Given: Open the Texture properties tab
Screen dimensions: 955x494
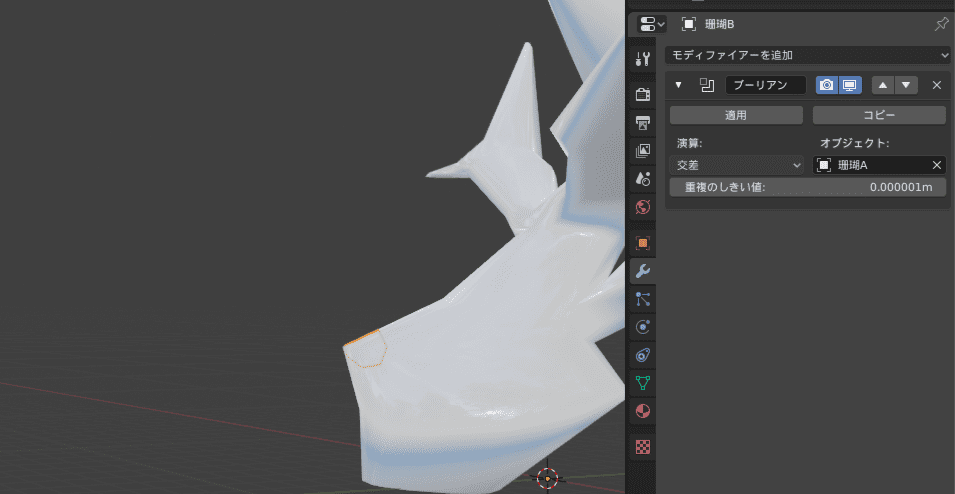Looking at the screenshot, I should coord(643,446).
